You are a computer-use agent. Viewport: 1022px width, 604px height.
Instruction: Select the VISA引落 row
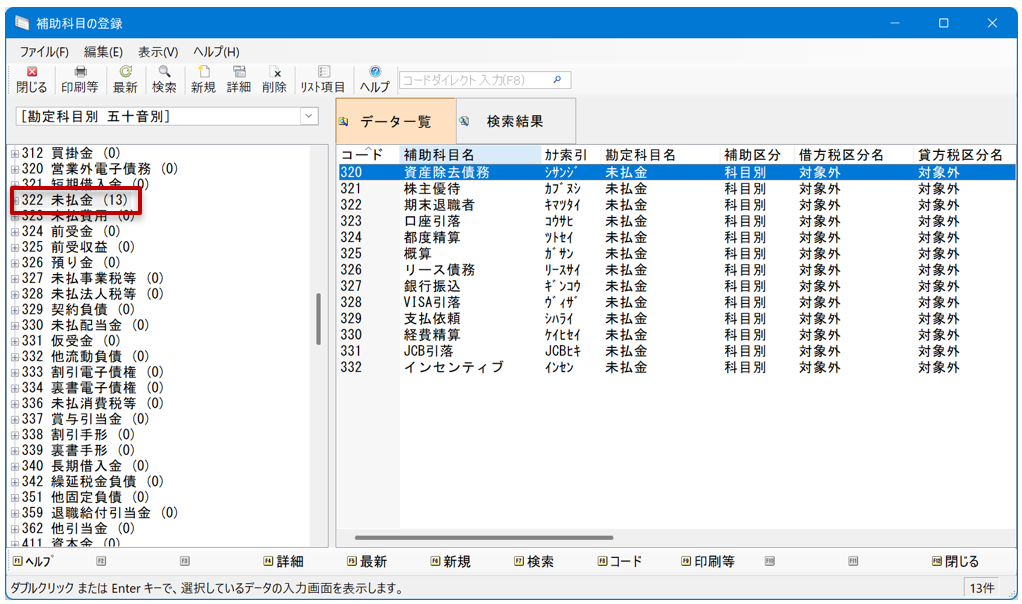point(676,302)
